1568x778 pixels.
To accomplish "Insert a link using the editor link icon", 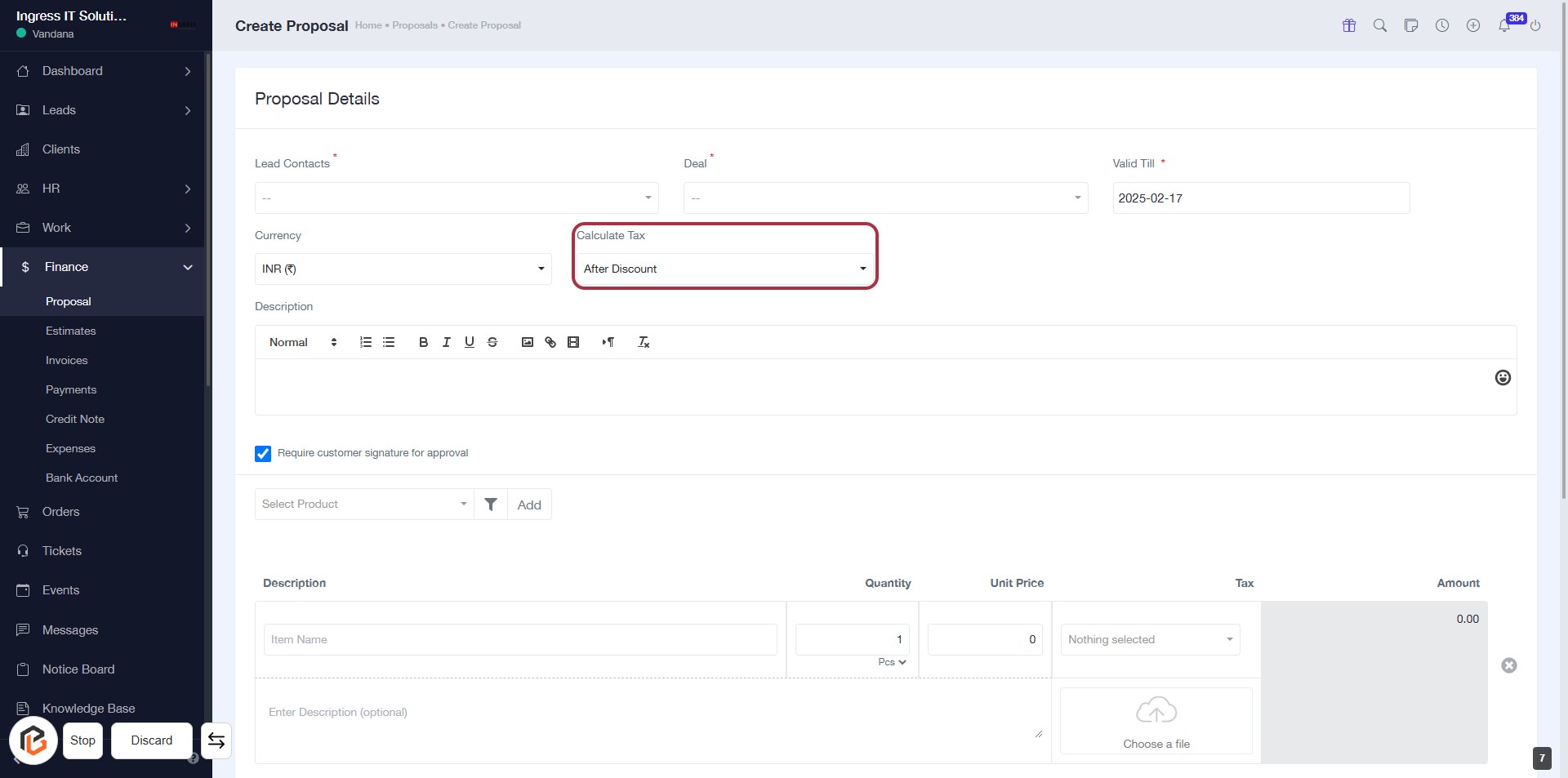I will [x=550, y=342].
